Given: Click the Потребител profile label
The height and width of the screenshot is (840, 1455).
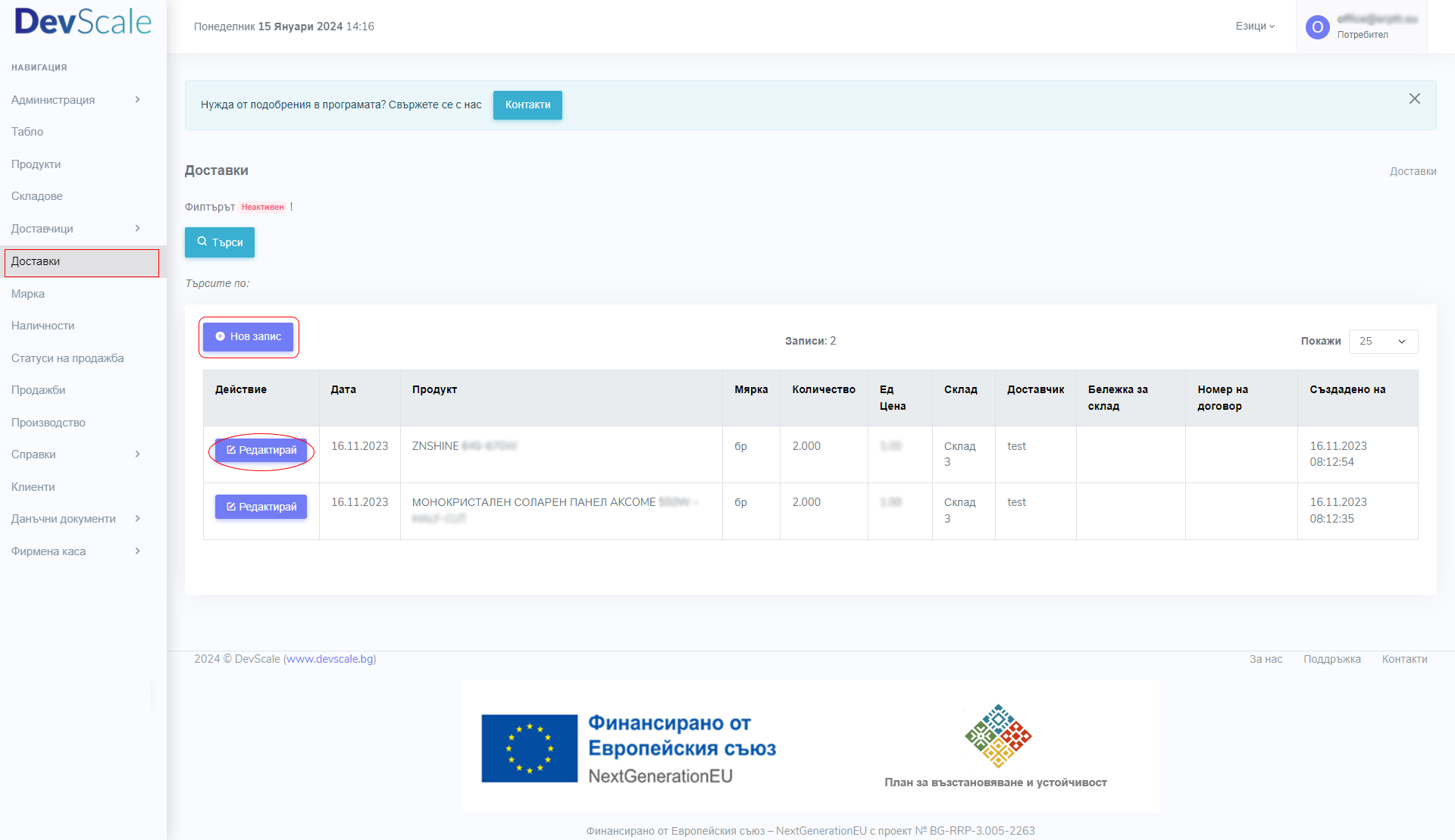Looking at the screenshot, I should click(1362, 35).
